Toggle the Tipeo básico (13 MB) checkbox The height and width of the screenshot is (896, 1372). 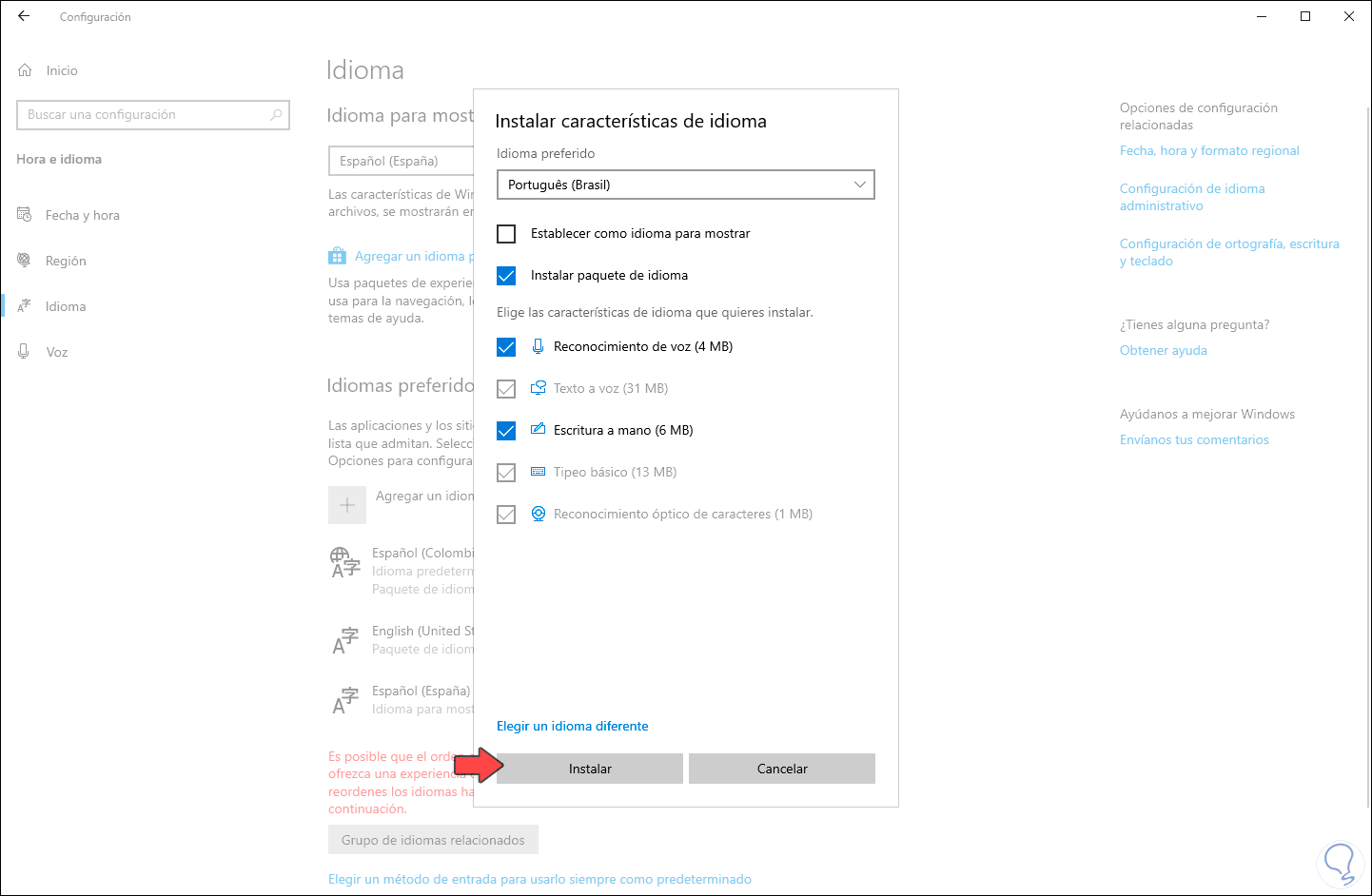click(x=506, y=473)
